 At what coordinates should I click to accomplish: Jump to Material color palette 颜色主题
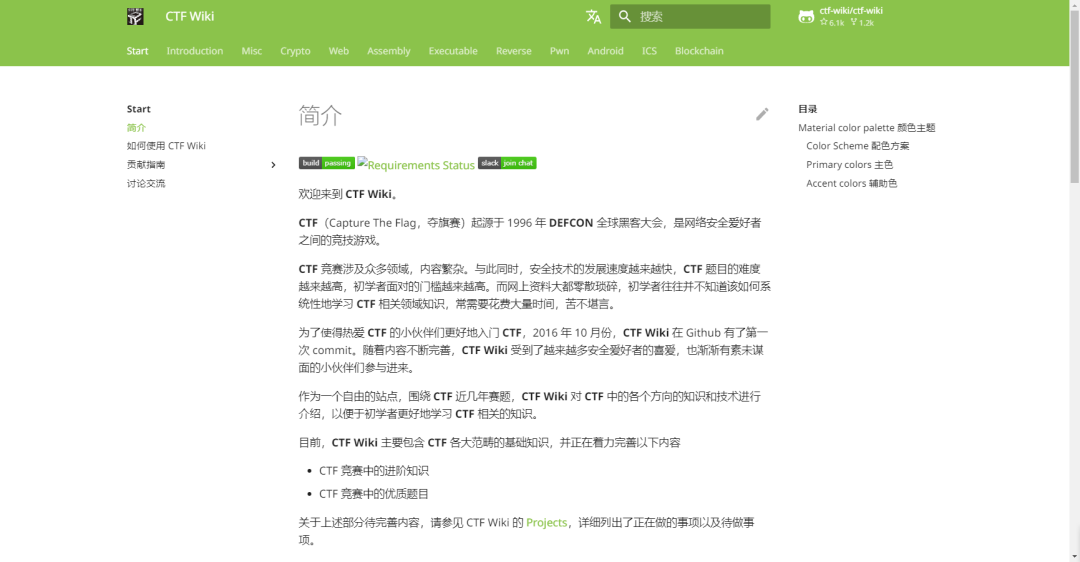pyautogui.click(x=866, y=127)
